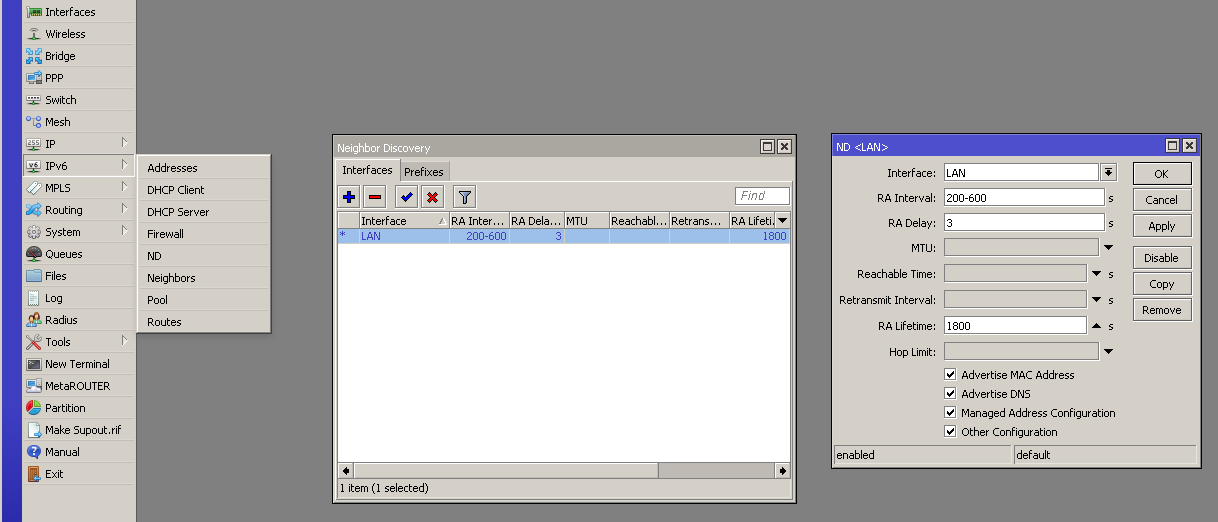The image size is (1218, 522).
Task: Open the Interface dropdown in ND dialog
Action: (1108, 173)
